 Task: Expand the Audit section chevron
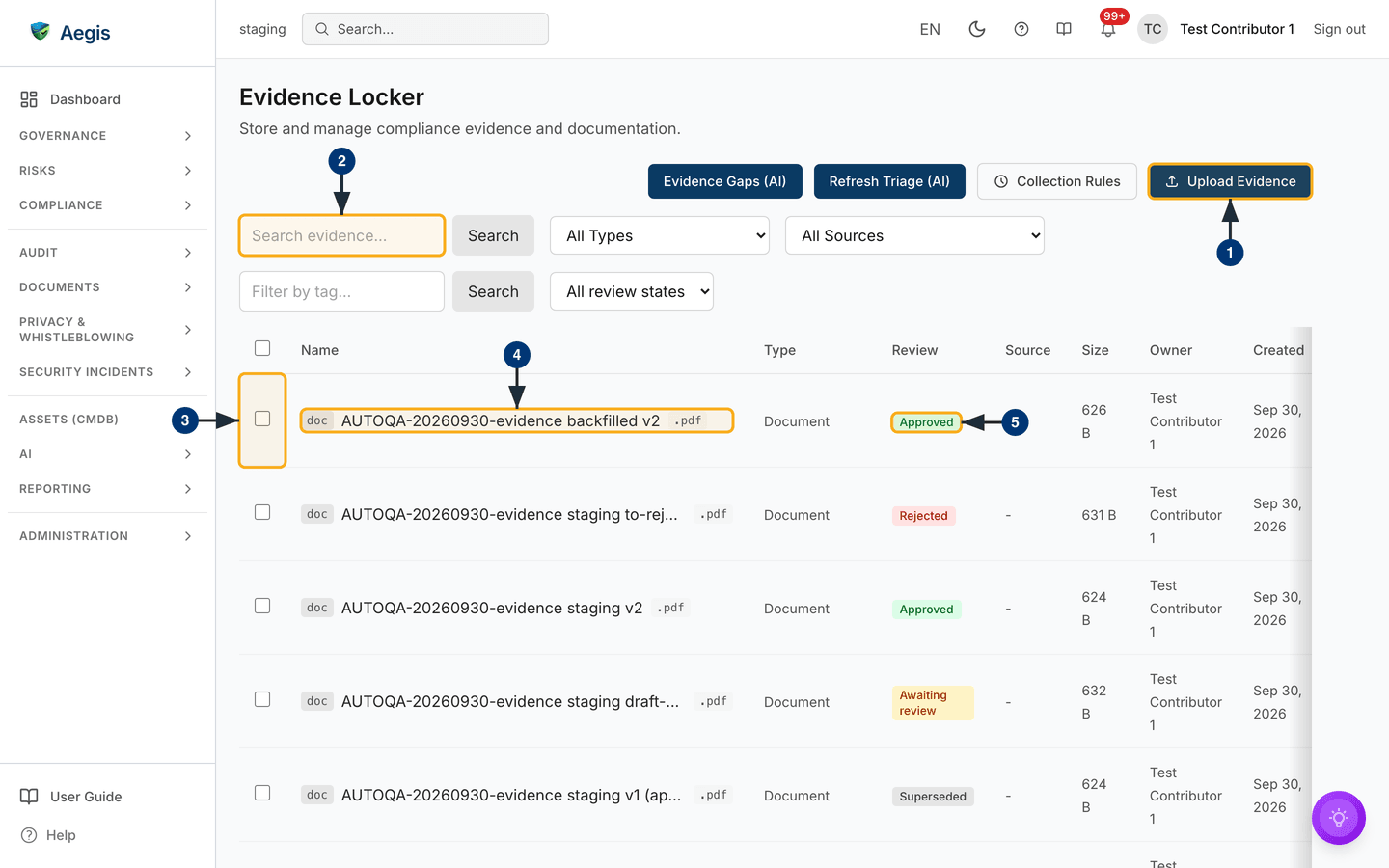188,253
